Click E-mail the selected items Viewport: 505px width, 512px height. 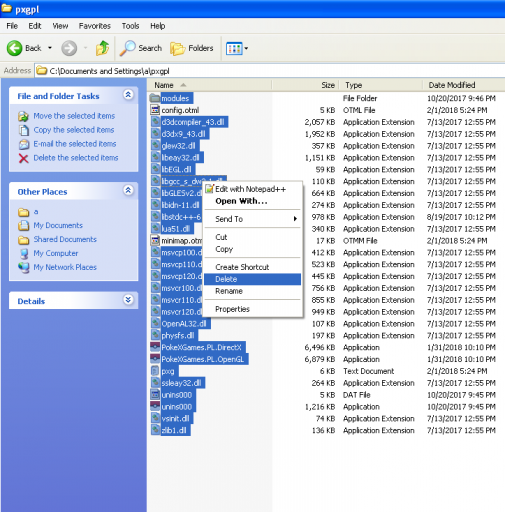click(x=75, y=144)
